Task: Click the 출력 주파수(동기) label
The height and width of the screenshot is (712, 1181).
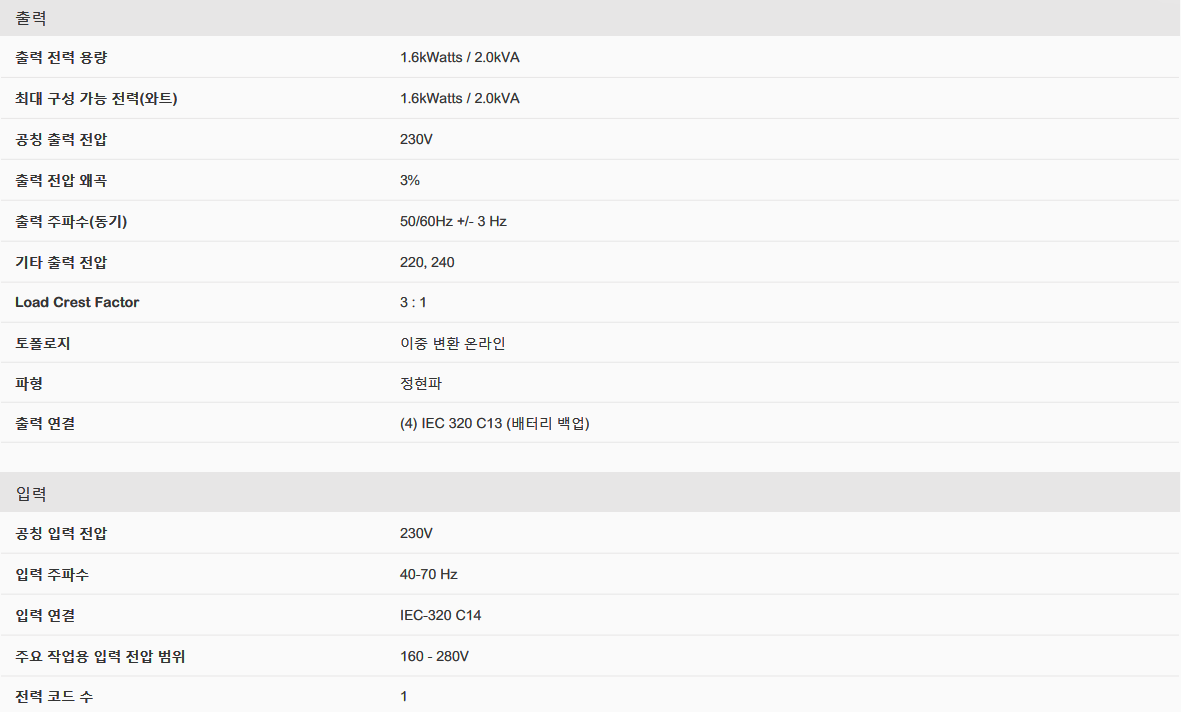Action: pyautogui.click(x=71, y=221)
